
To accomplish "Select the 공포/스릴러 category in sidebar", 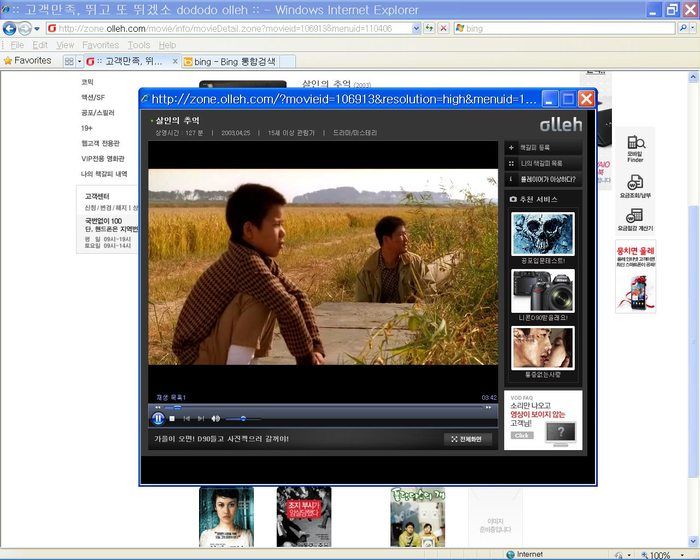I will click(98, 113).
